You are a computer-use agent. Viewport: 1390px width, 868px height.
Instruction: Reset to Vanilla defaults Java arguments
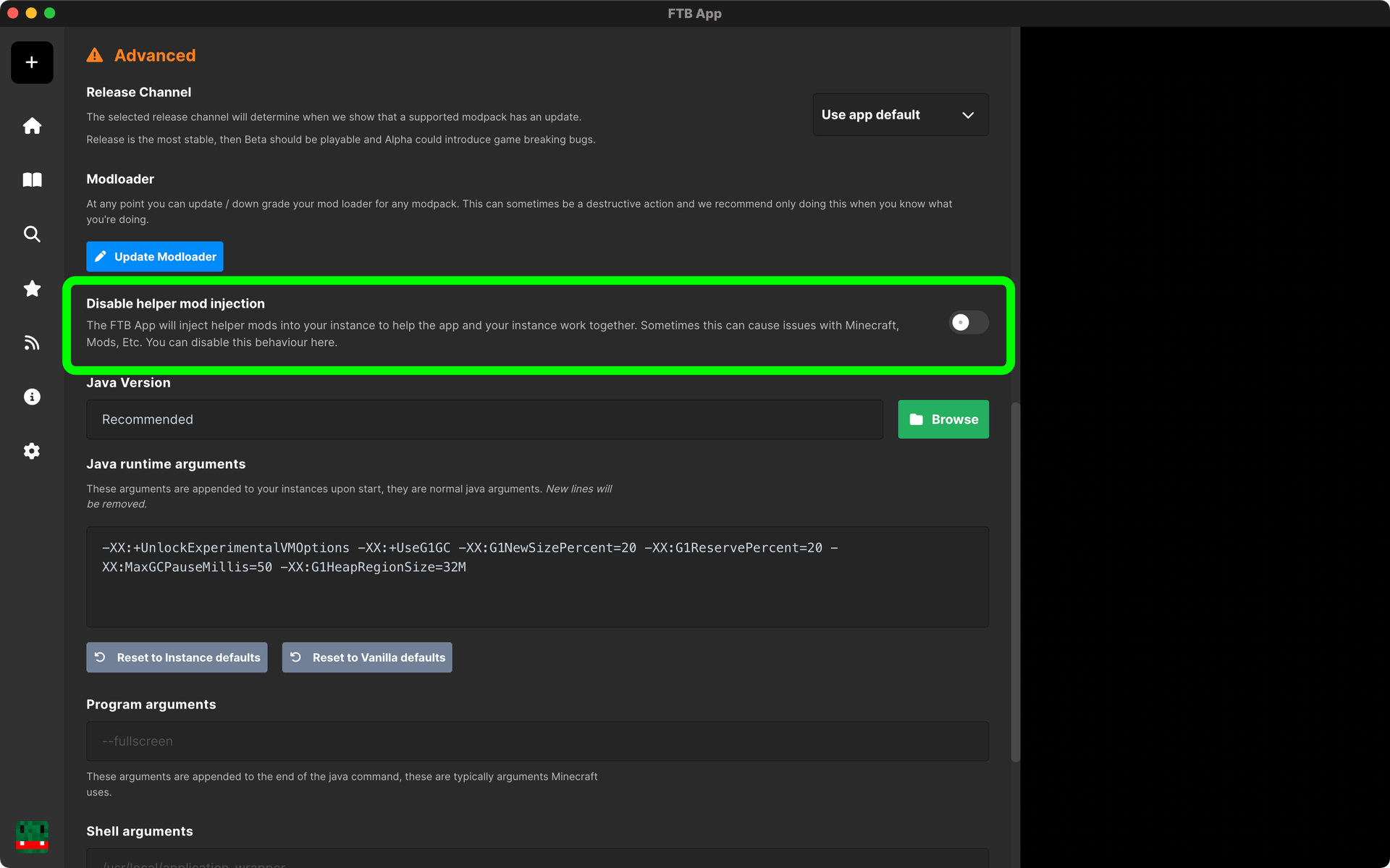point(367,657)
